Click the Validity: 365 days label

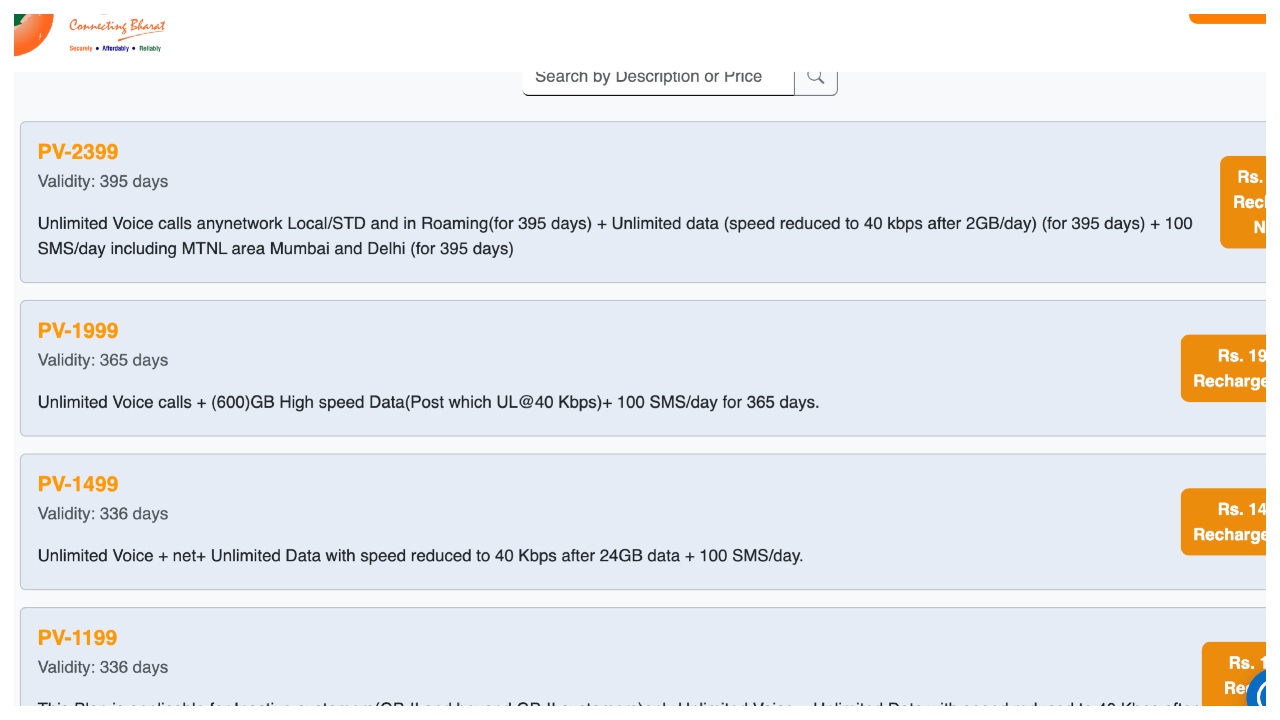click(103, 360)
